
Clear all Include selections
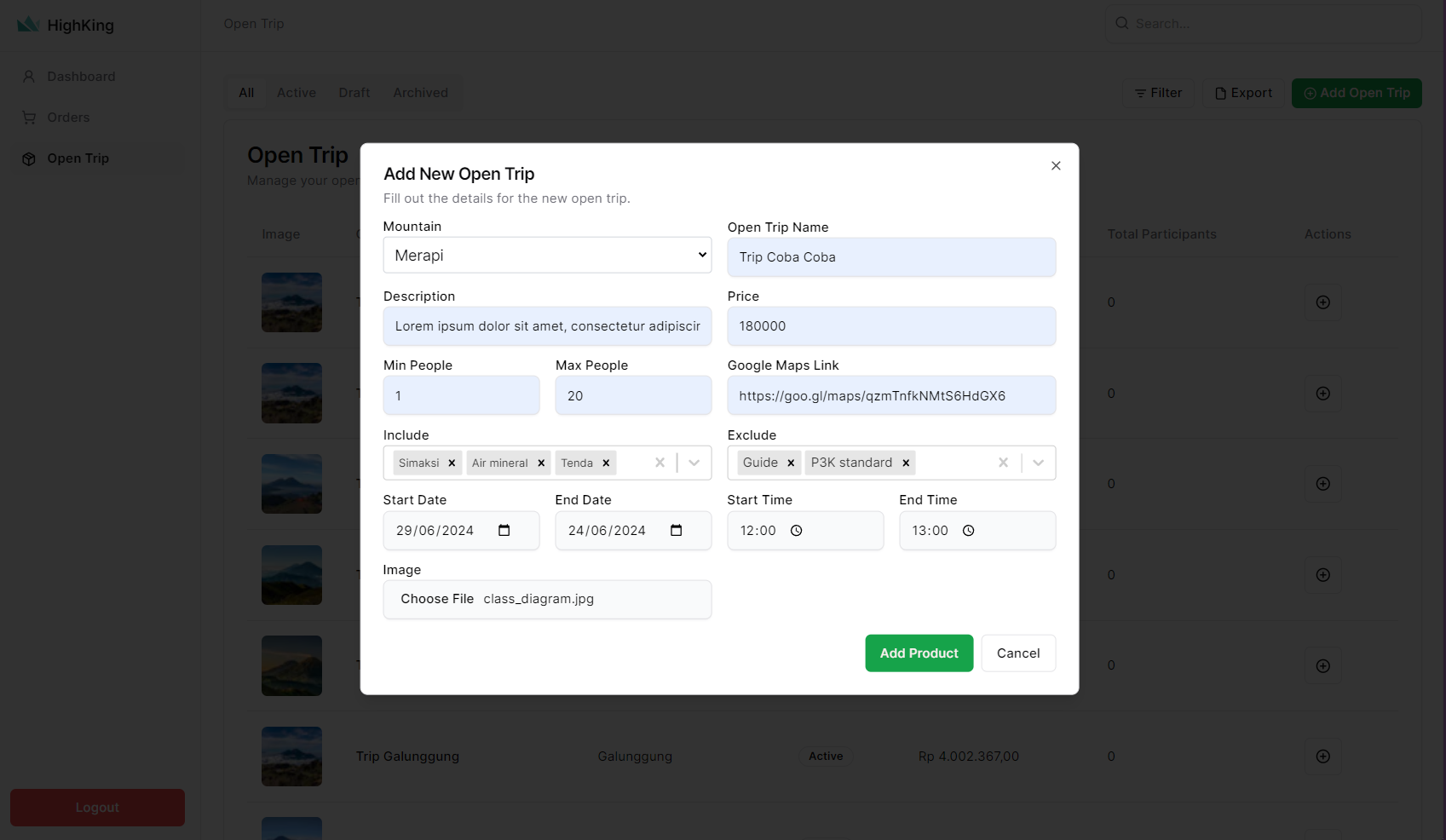660,463
